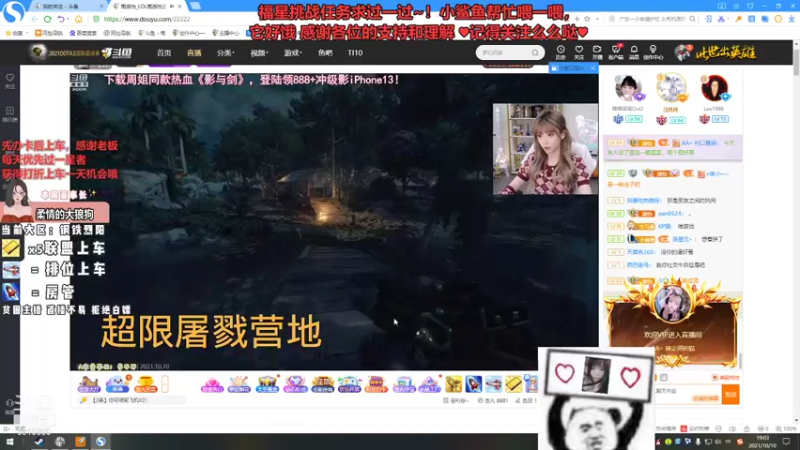800x450 pixels.
Task: Click the volume speaker icon in system tray
Action: (x=718, y=442)
